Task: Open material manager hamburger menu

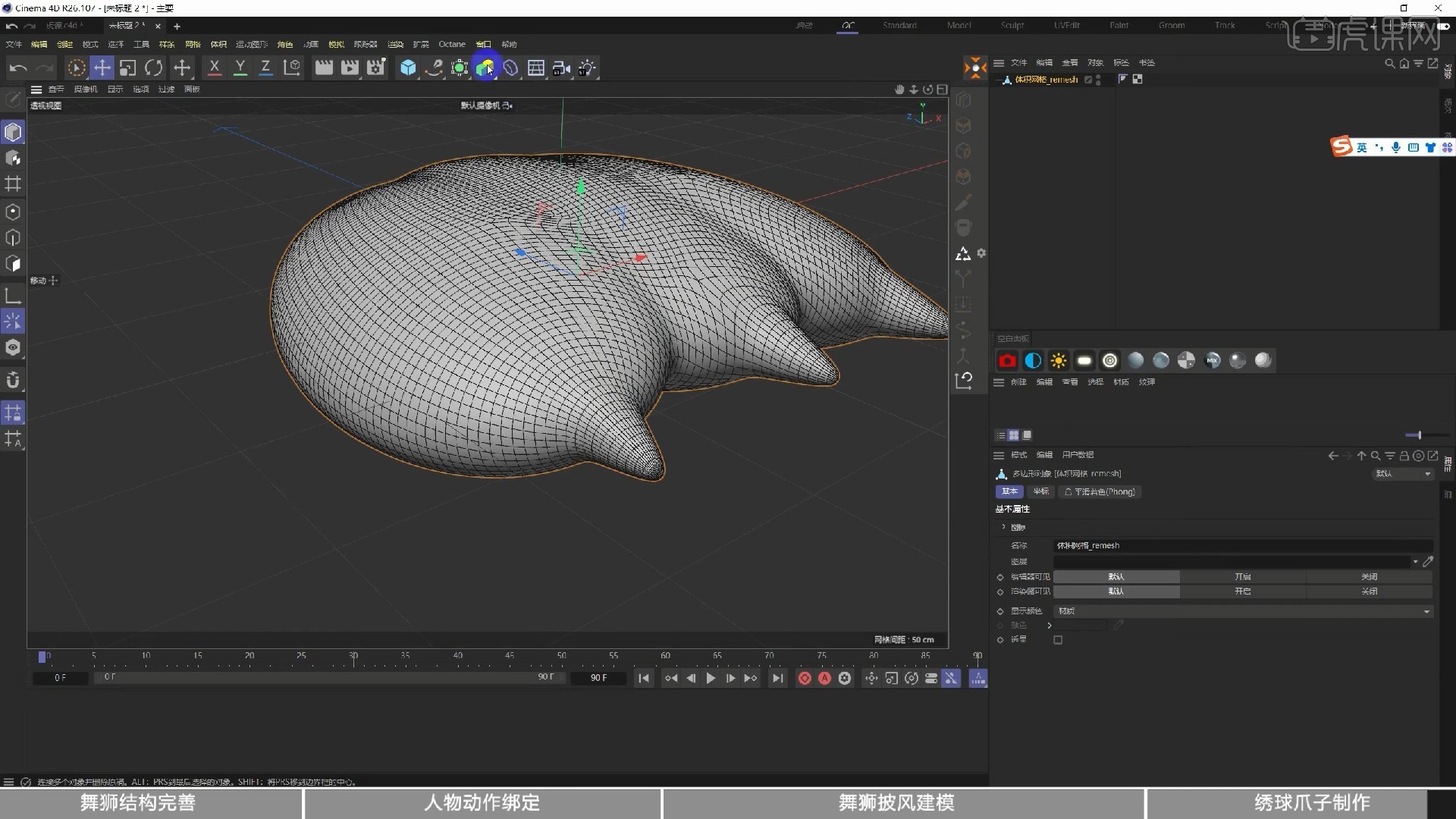Action: tap(999, 382)
